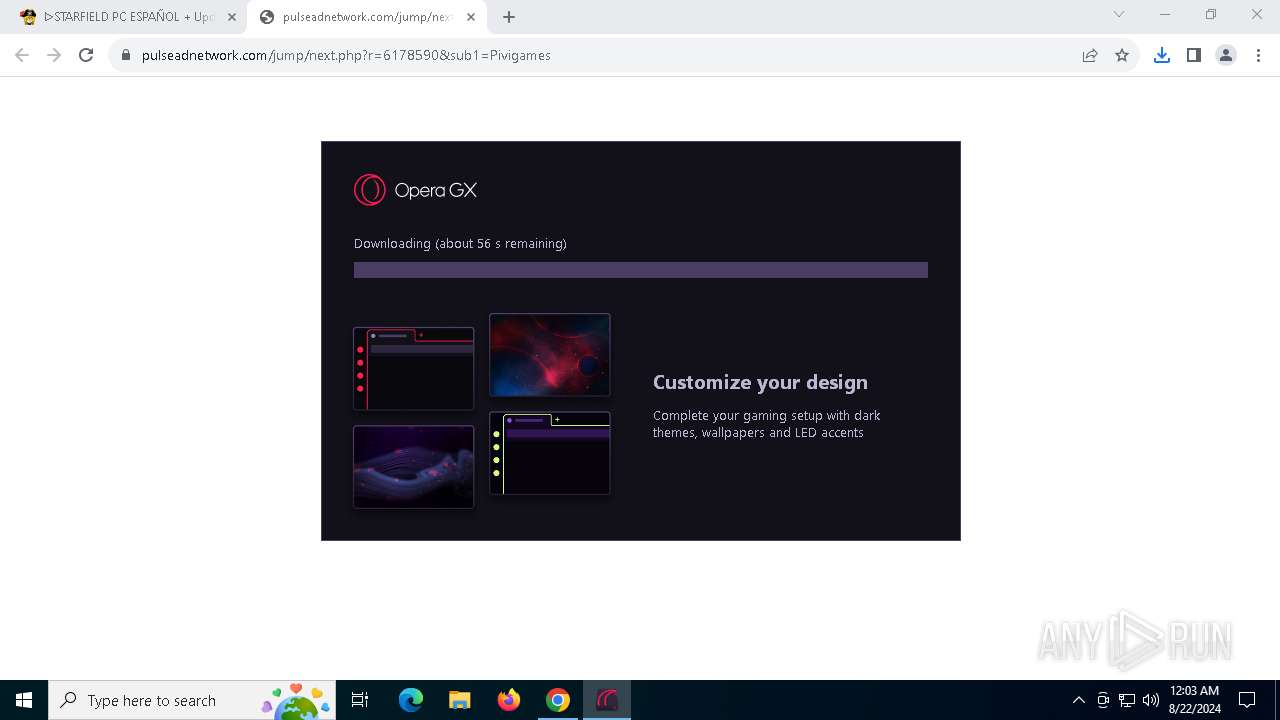The image size is (1280, 720).
Task: Click the 'Customize your design' heading
Action: [x=760, y=382]
